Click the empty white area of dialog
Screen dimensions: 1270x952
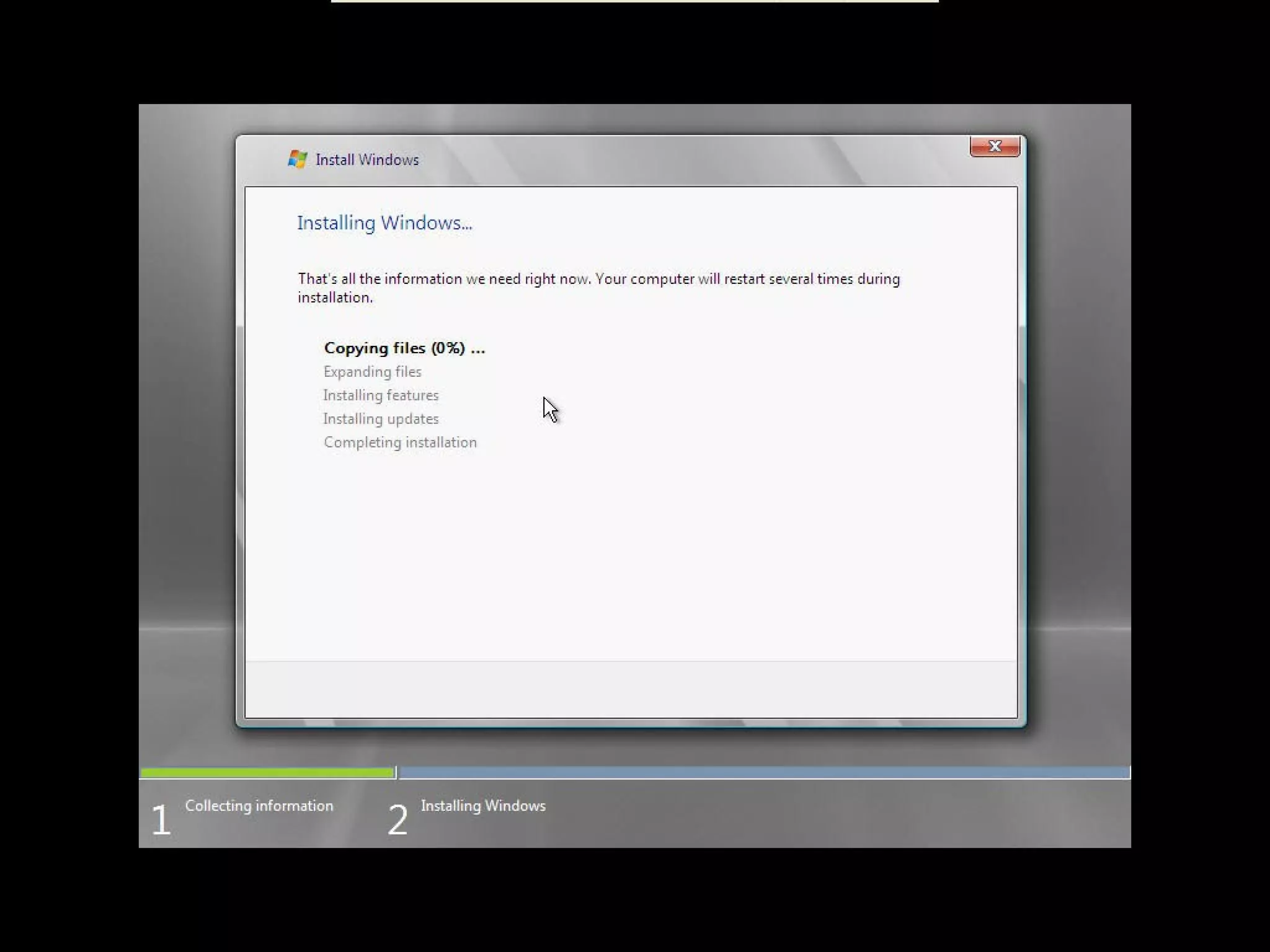click(x=682, y=545)
